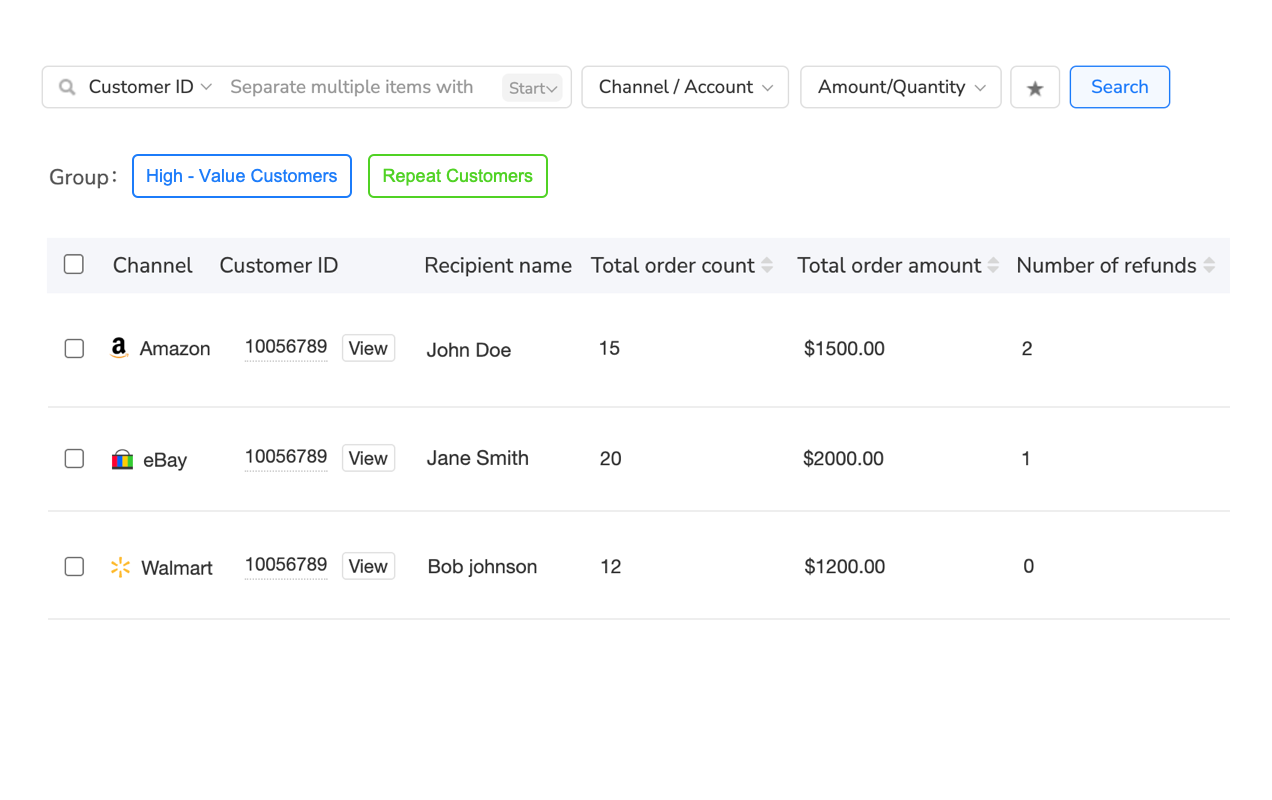The width and height of the screenshot is (1272, 800).
Task: Select the Repeat Customers group
Action: (457, 176)
